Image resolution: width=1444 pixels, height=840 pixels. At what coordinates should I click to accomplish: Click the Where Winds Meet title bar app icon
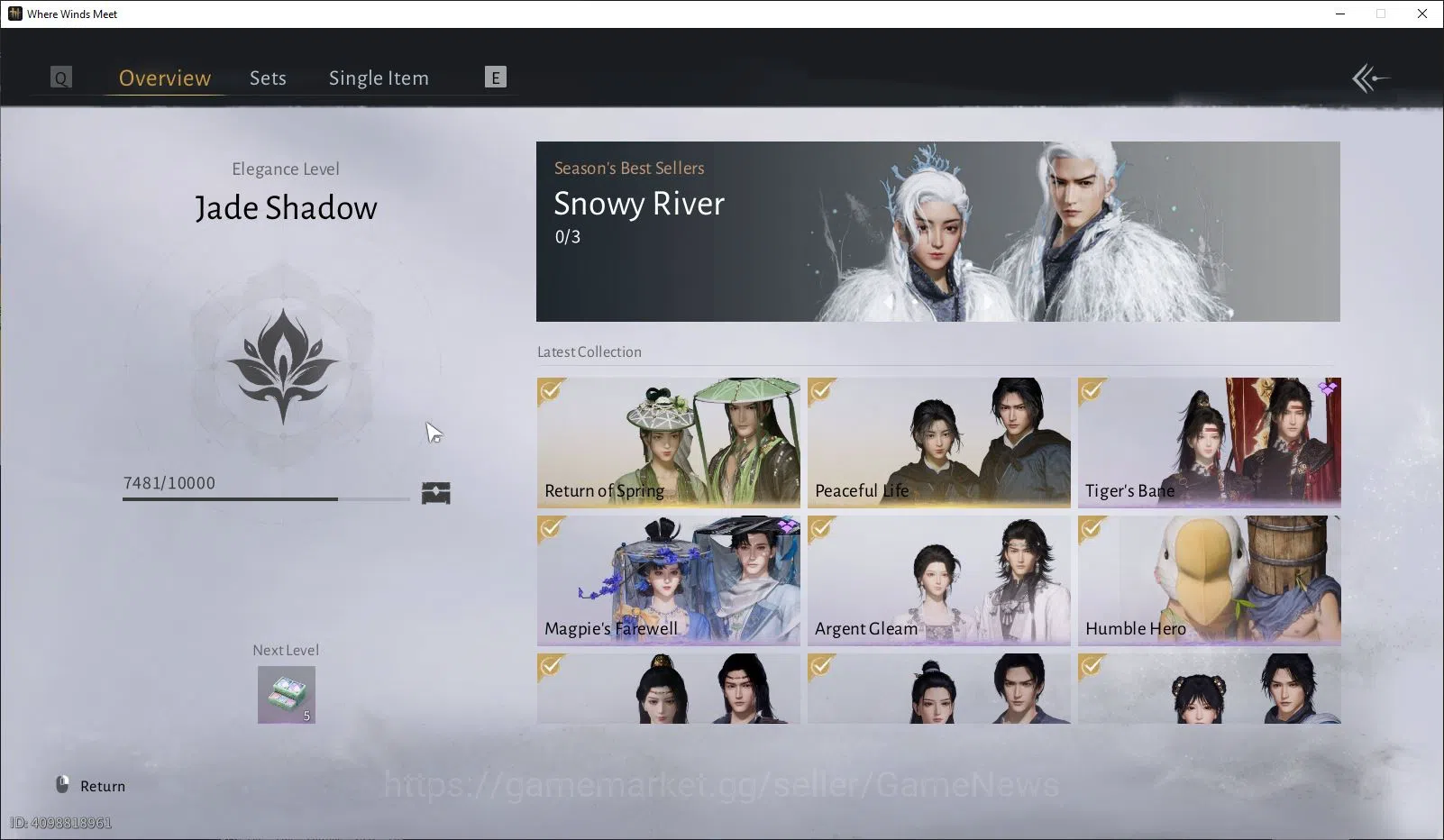coord(14,14)
